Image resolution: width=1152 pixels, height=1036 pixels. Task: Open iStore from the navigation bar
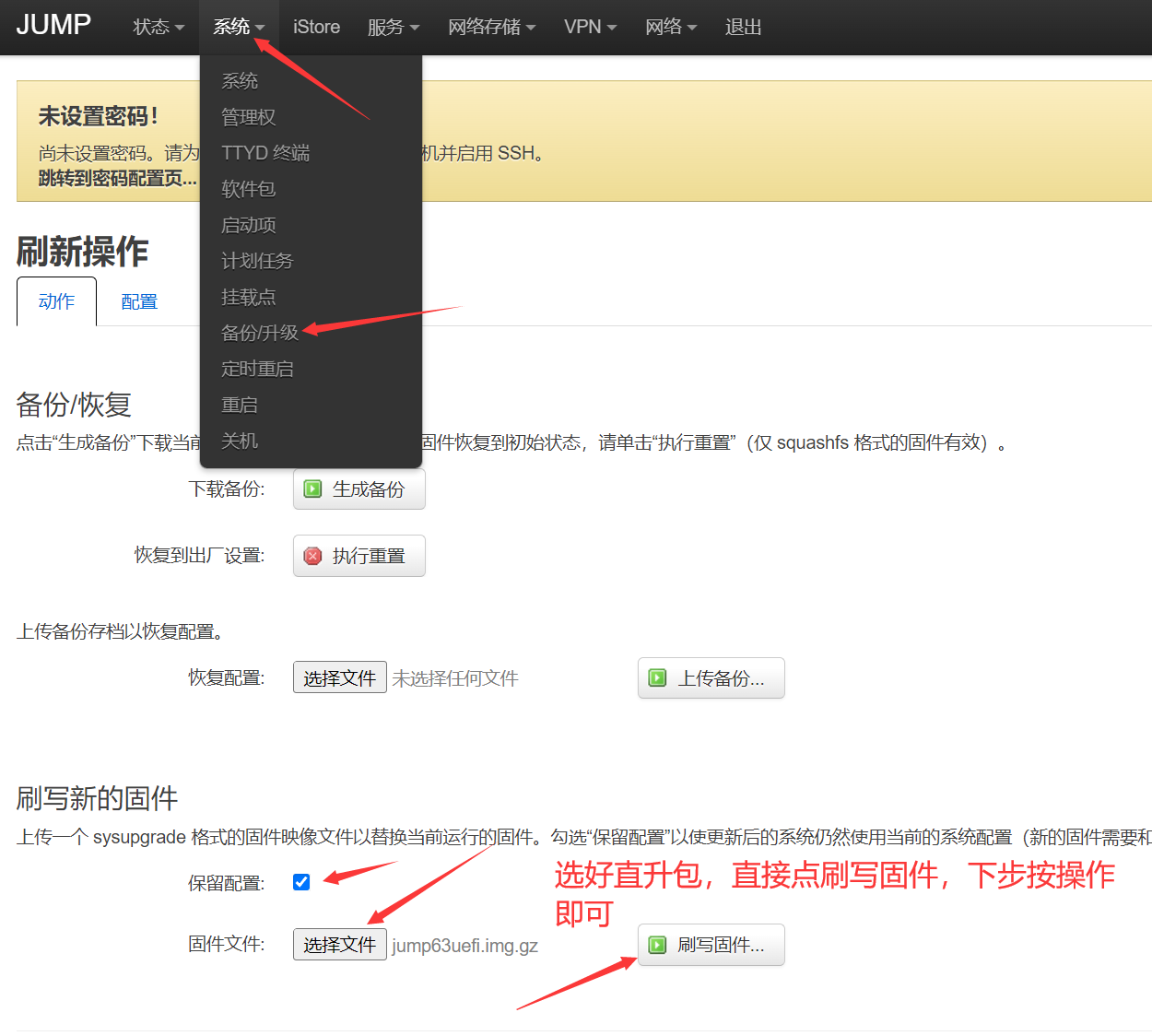[x=316, y=28]
